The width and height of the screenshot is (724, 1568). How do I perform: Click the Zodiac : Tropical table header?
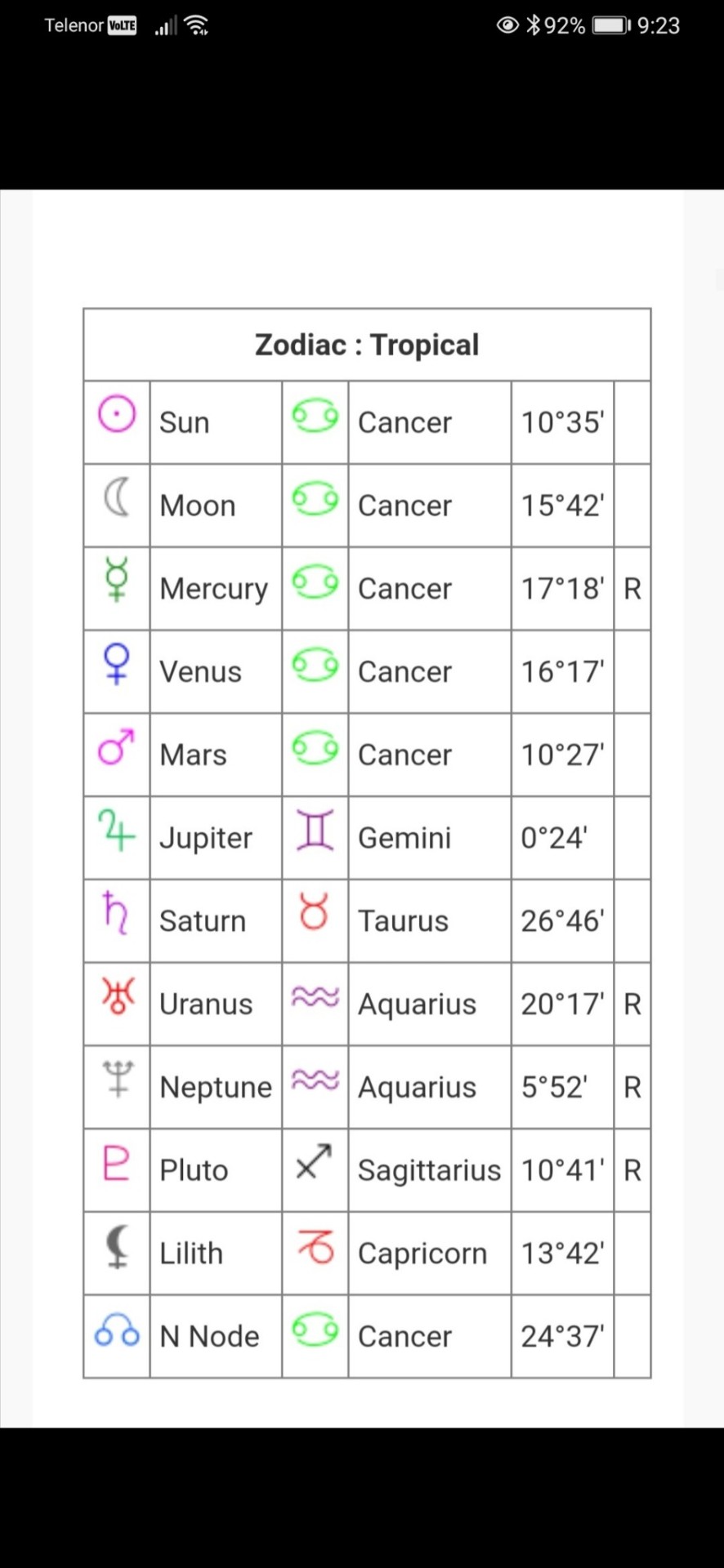coord(367,345)
